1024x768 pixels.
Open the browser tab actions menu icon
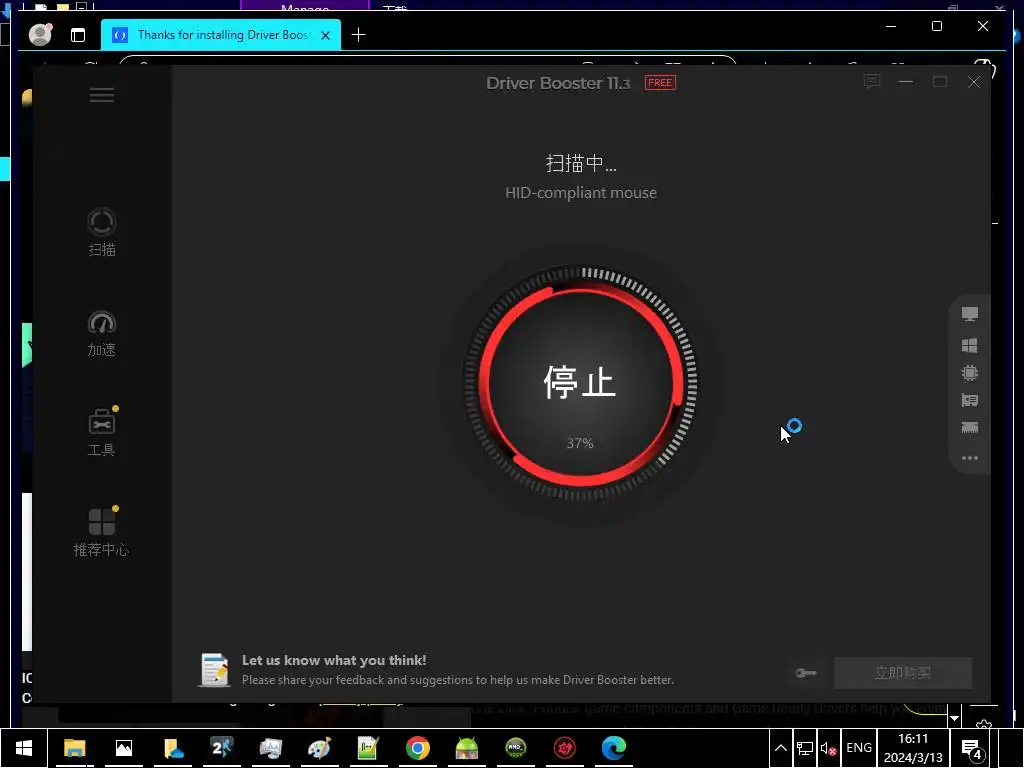(78, 35)
